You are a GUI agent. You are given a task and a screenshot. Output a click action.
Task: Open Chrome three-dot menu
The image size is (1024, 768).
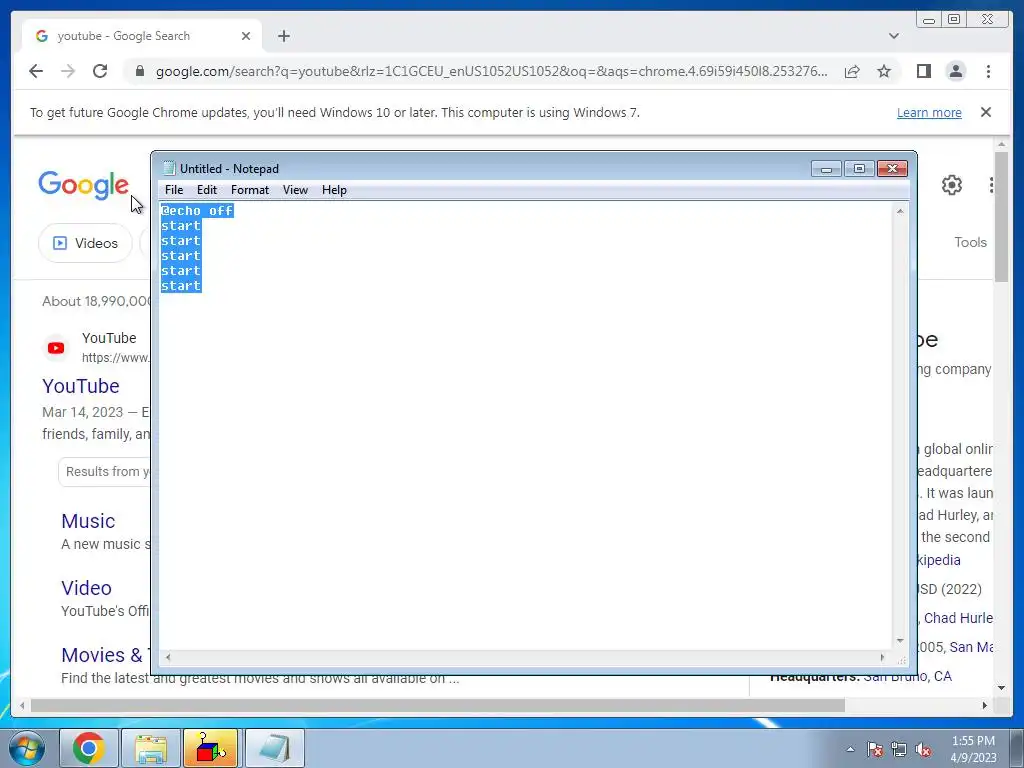(x=988, y=71)
